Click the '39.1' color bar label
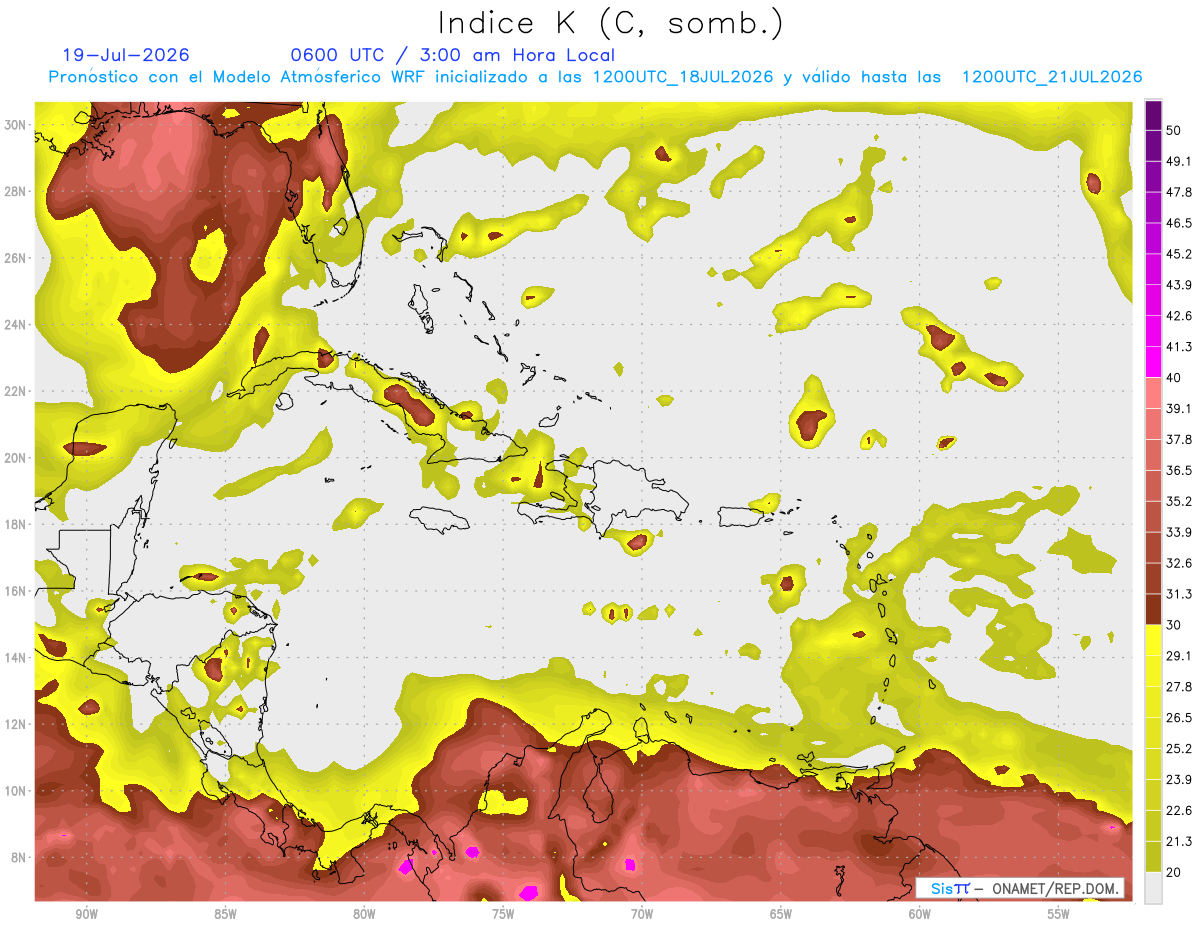This screenshot has width=1200, height=927. coord(1178,409)
